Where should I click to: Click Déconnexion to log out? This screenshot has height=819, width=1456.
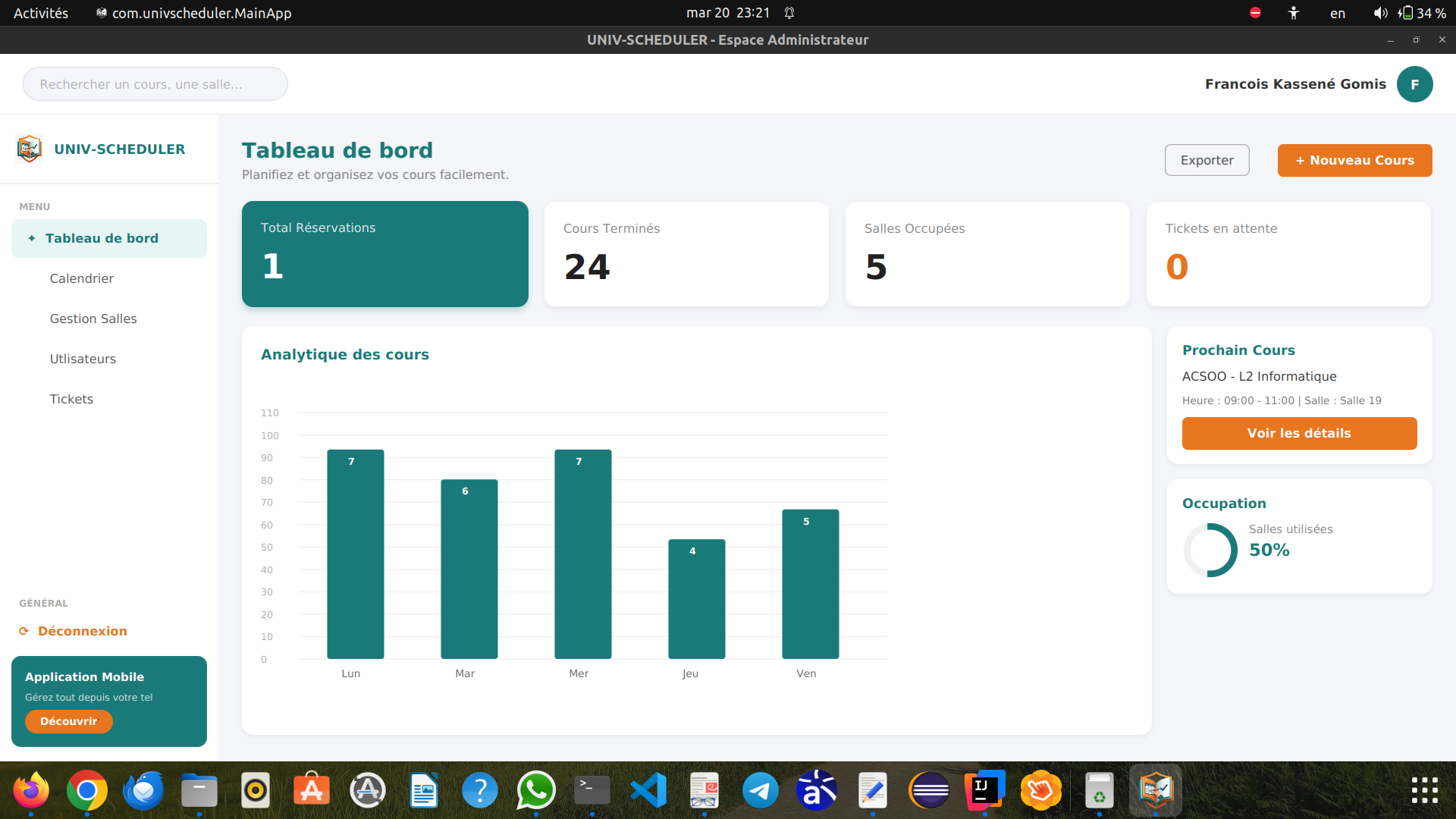coord(83,631)
